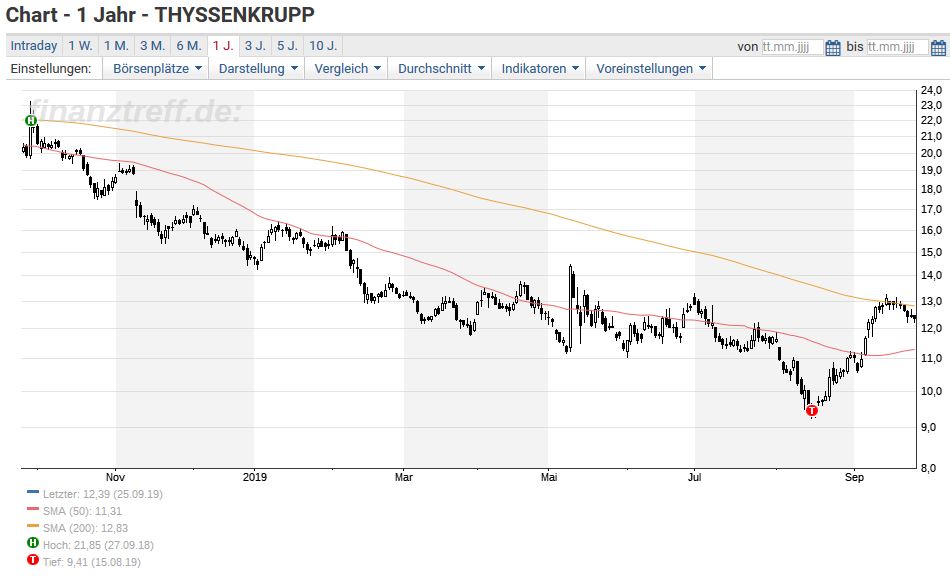Select the 3 M. time range tab
This screenshot has height=579, width=950.
(x=153, y=46)
